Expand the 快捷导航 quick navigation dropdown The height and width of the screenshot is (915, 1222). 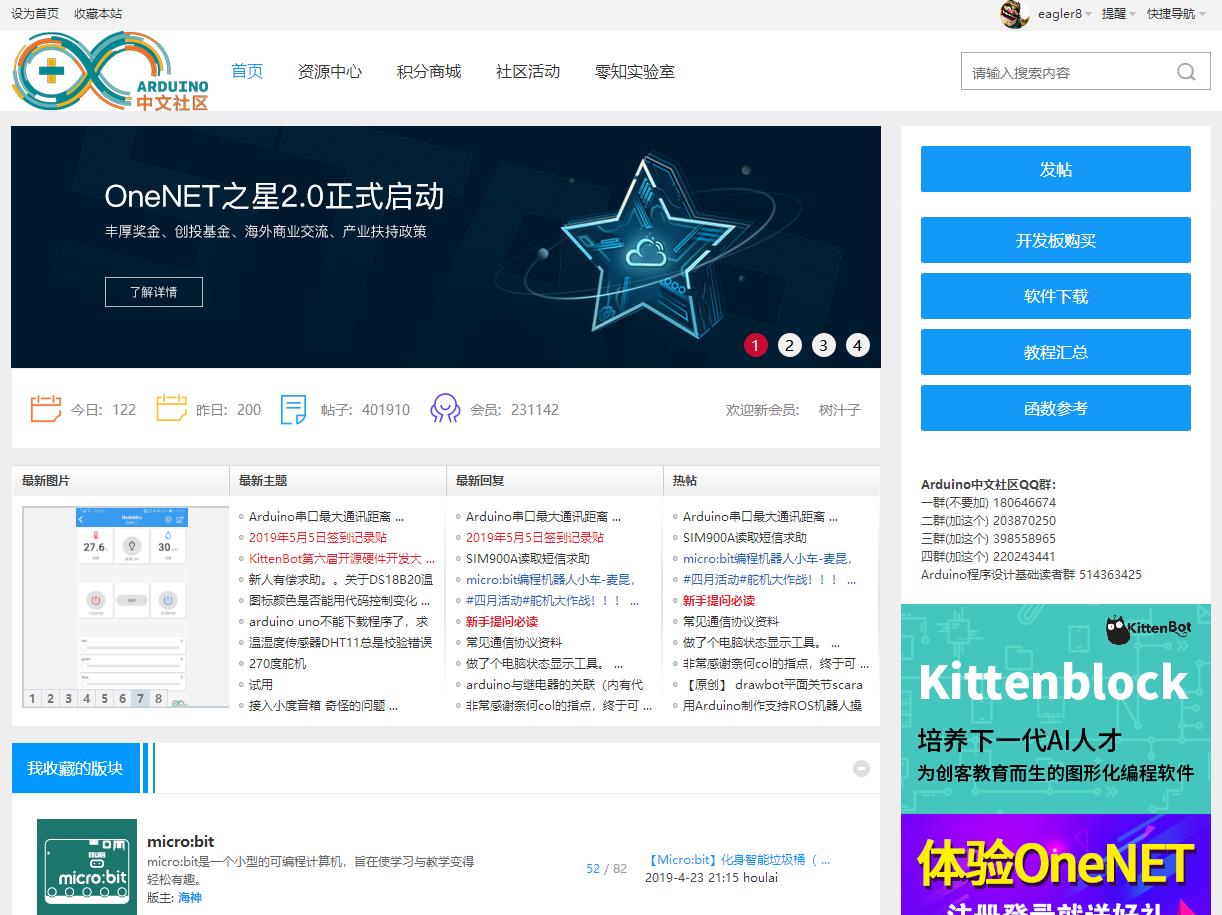(1176, 14)
